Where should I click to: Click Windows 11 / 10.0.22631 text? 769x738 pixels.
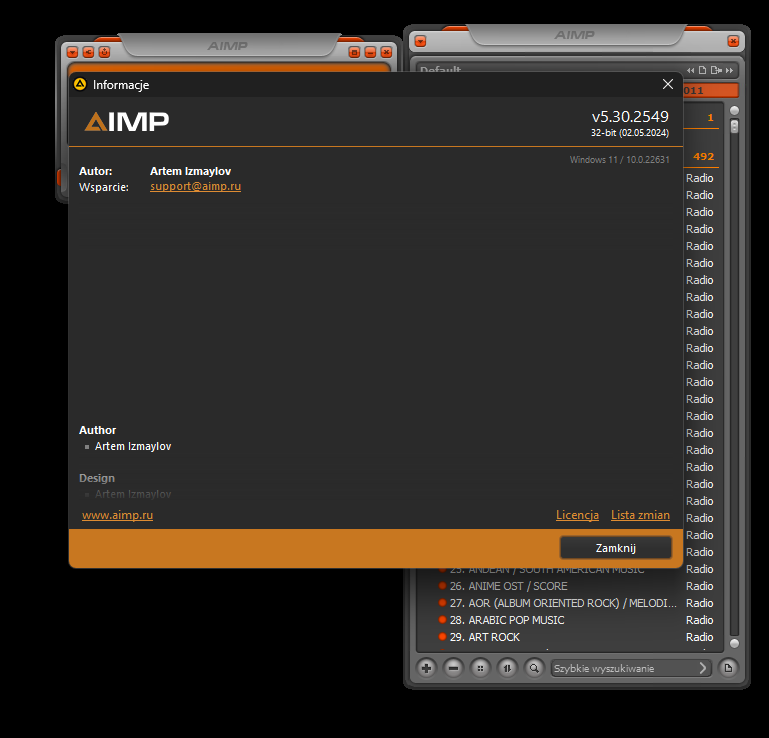(x=619, y=159)
